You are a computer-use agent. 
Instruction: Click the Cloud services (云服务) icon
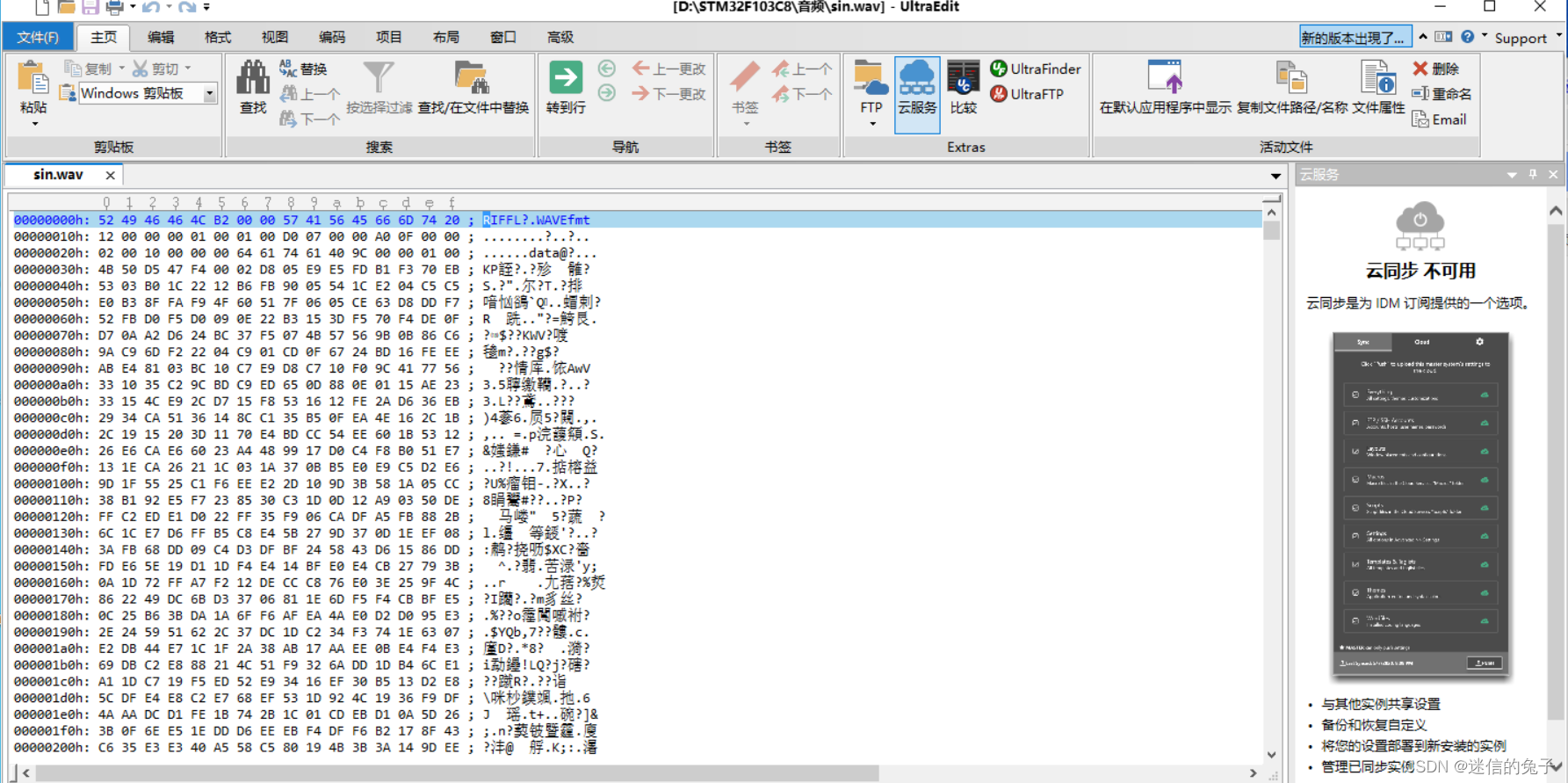(917, 77)
